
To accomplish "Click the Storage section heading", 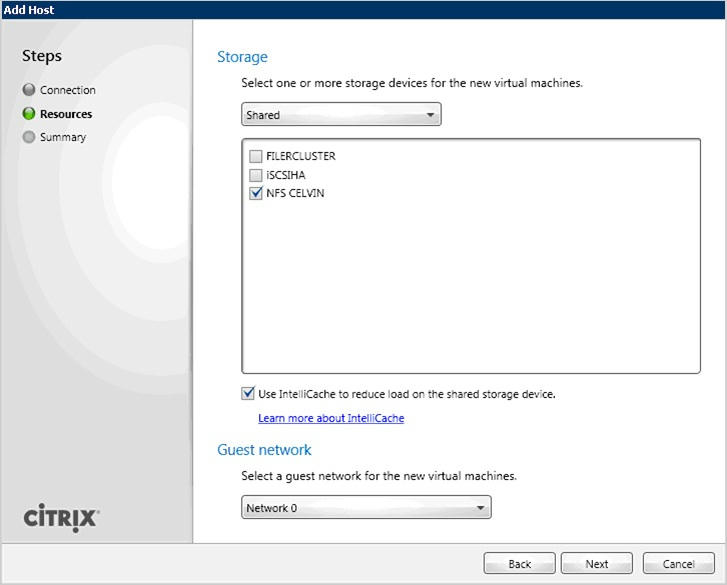I will tap(242, 57).
